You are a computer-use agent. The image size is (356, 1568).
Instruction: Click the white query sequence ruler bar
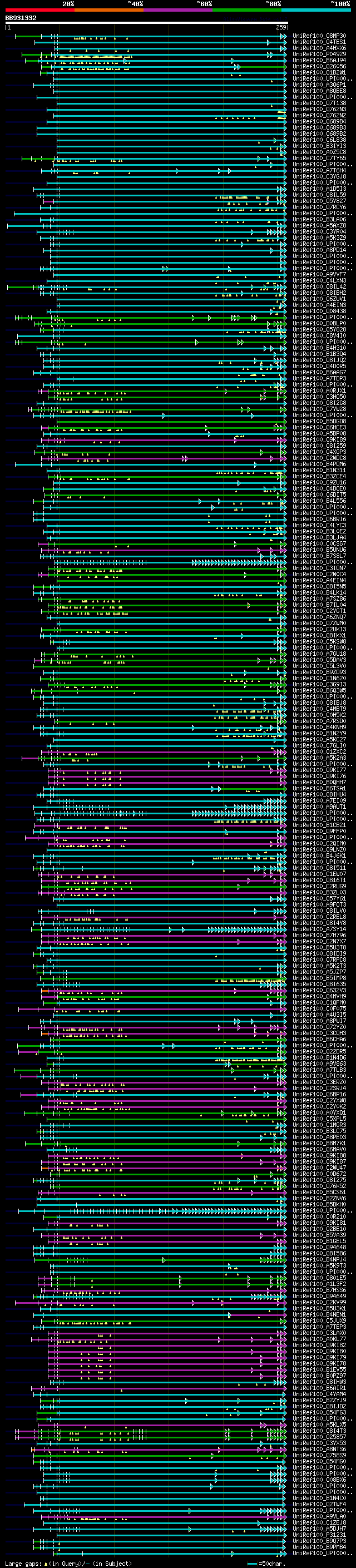pos(146,22)
